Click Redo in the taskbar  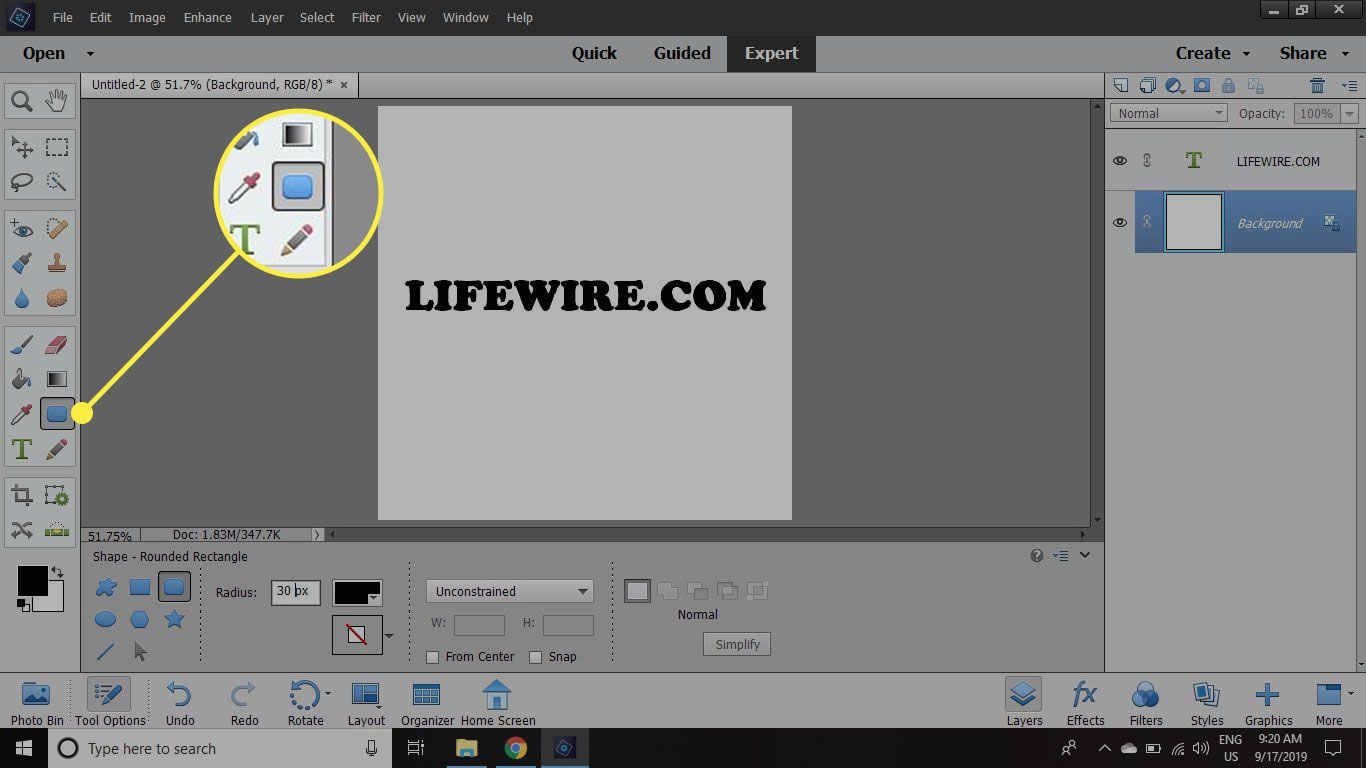coord(244,702)
